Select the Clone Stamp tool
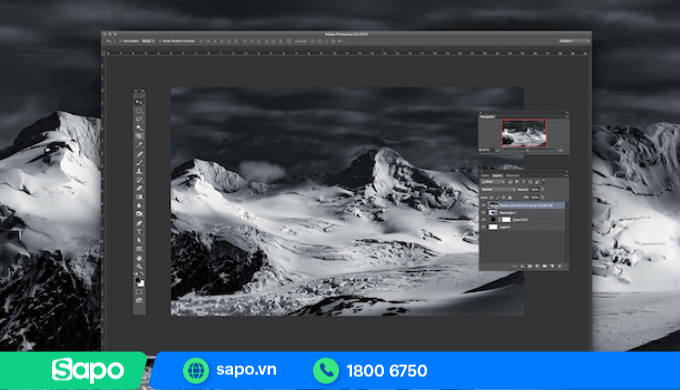 pos(139,170)
